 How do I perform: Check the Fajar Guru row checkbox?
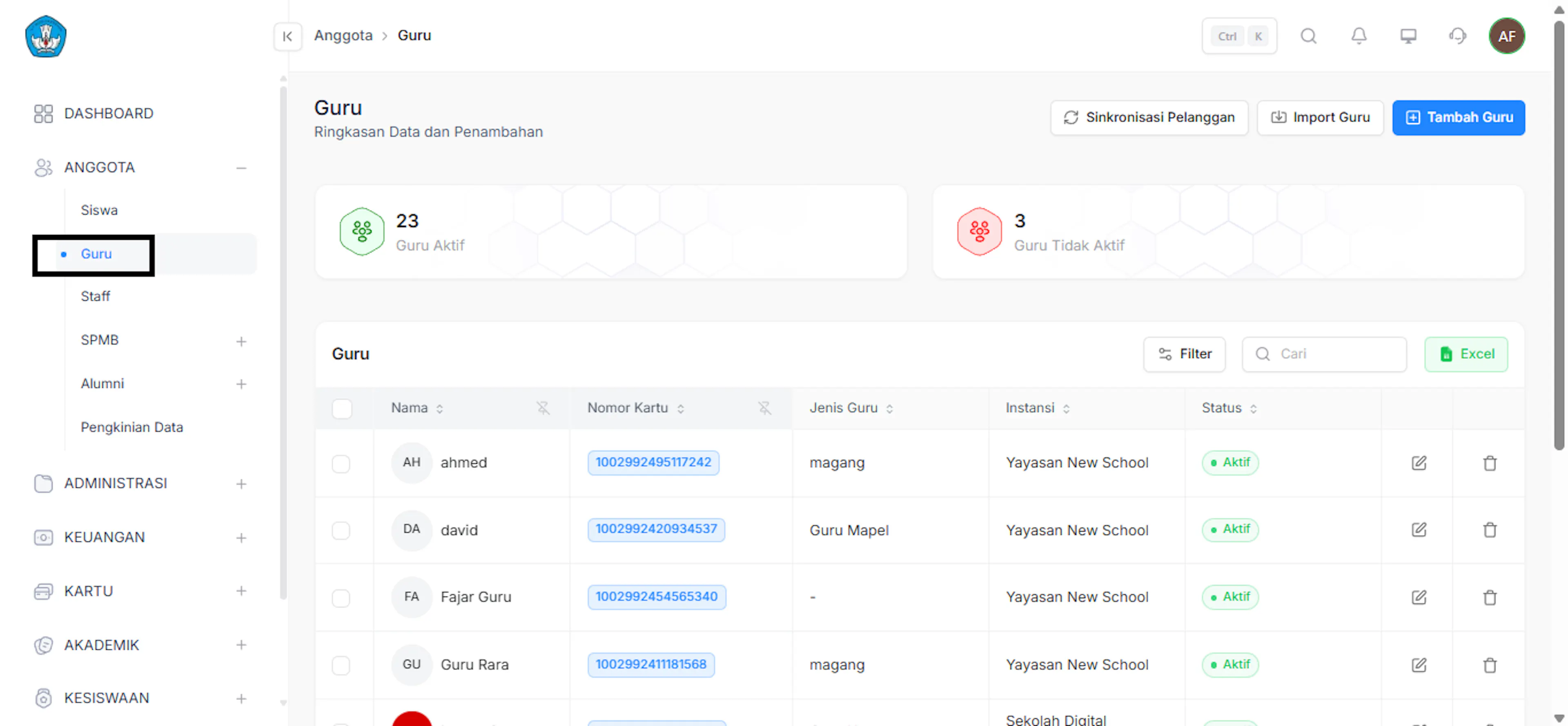pyautogui.click(x=341, y=598)
